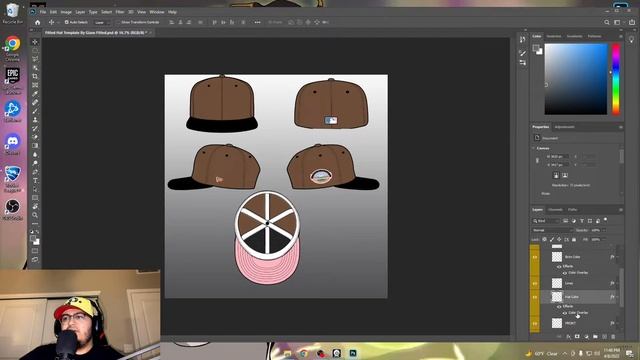This screenshot has height=360, width=640.
Task: Open the Auto-Select Layer dropdown
Action: [x=102, y=22]
